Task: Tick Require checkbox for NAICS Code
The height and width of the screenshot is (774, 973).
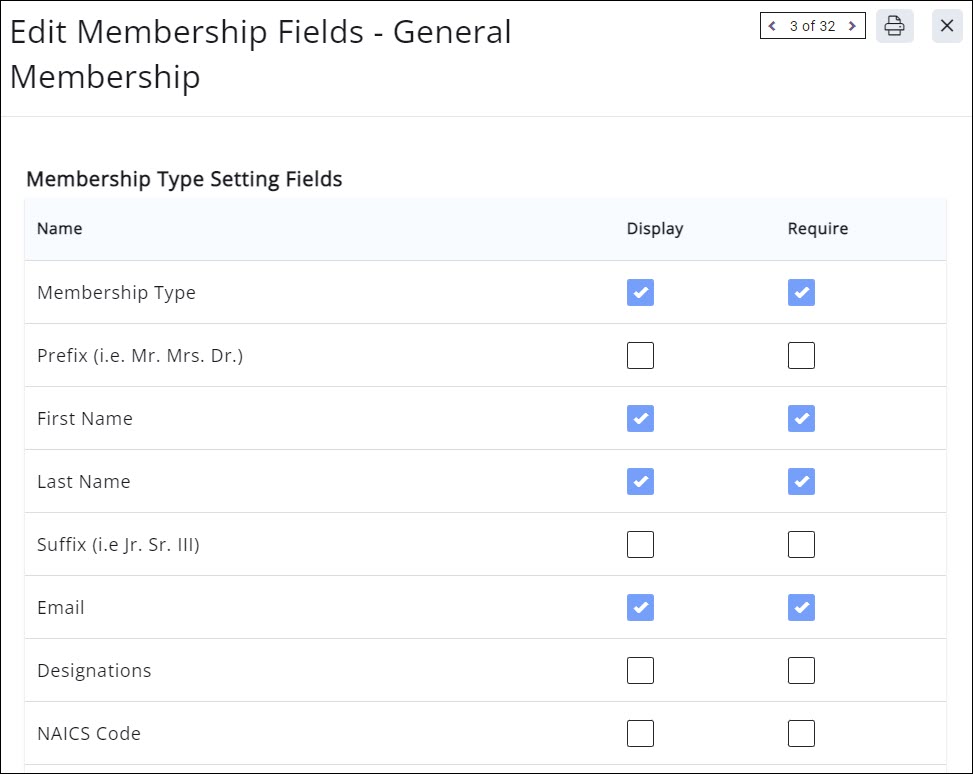Action: coord(801,734)
